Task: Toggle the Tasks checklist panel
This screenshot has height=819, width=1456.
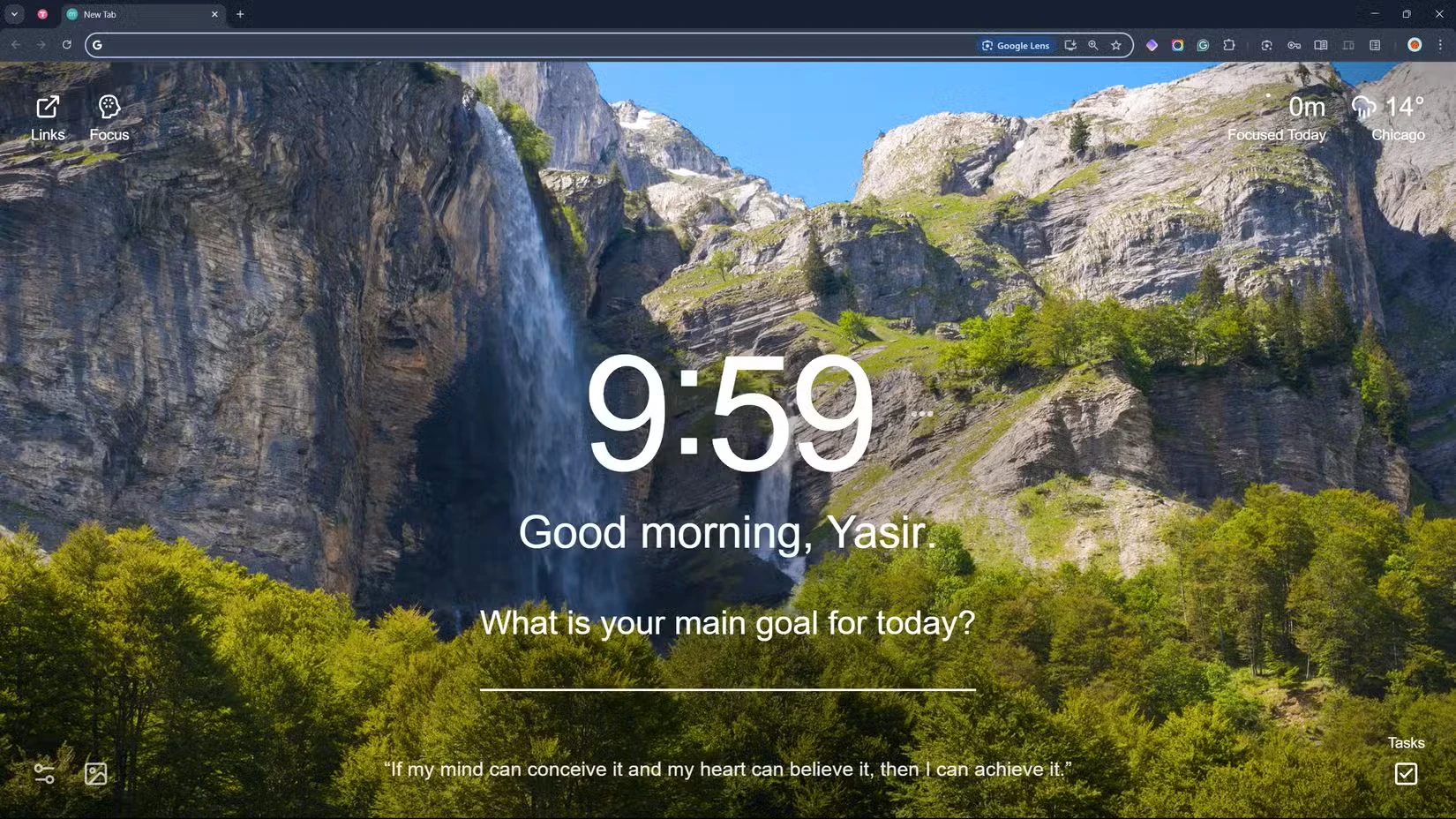Action: pos(1406,773)
